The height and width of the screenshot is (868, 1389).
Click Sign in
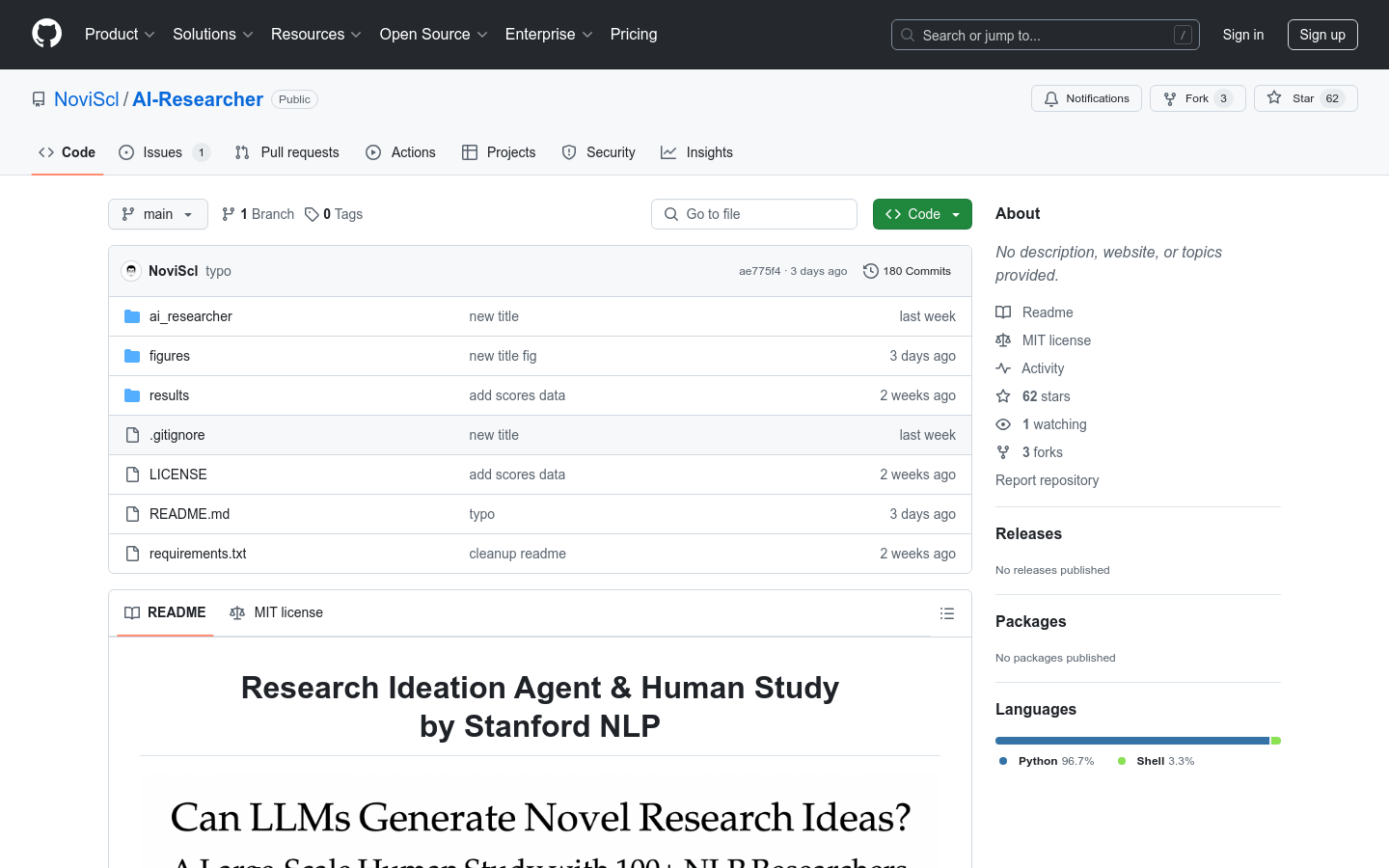pyautogui.click(x=1243, y=35)
